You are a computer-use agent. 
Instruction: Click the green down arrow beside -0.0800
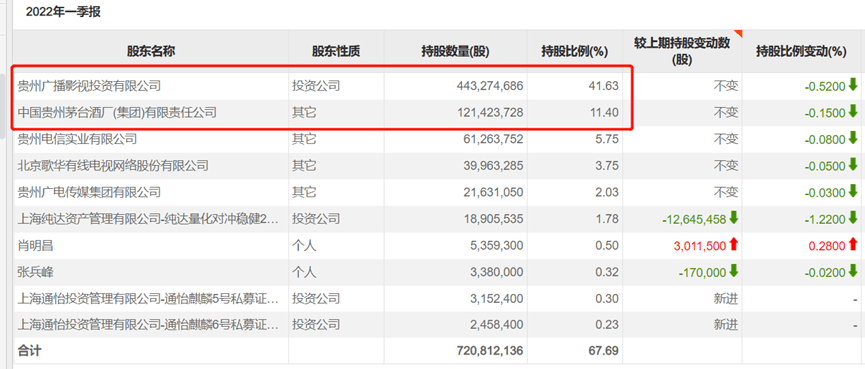point(853,138)
